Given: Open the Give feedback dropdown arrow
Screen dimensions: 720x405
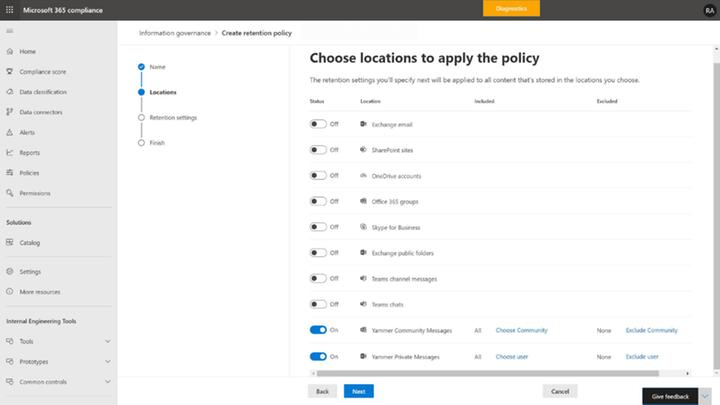Looking at the screenshot, I should pos(705,396).
